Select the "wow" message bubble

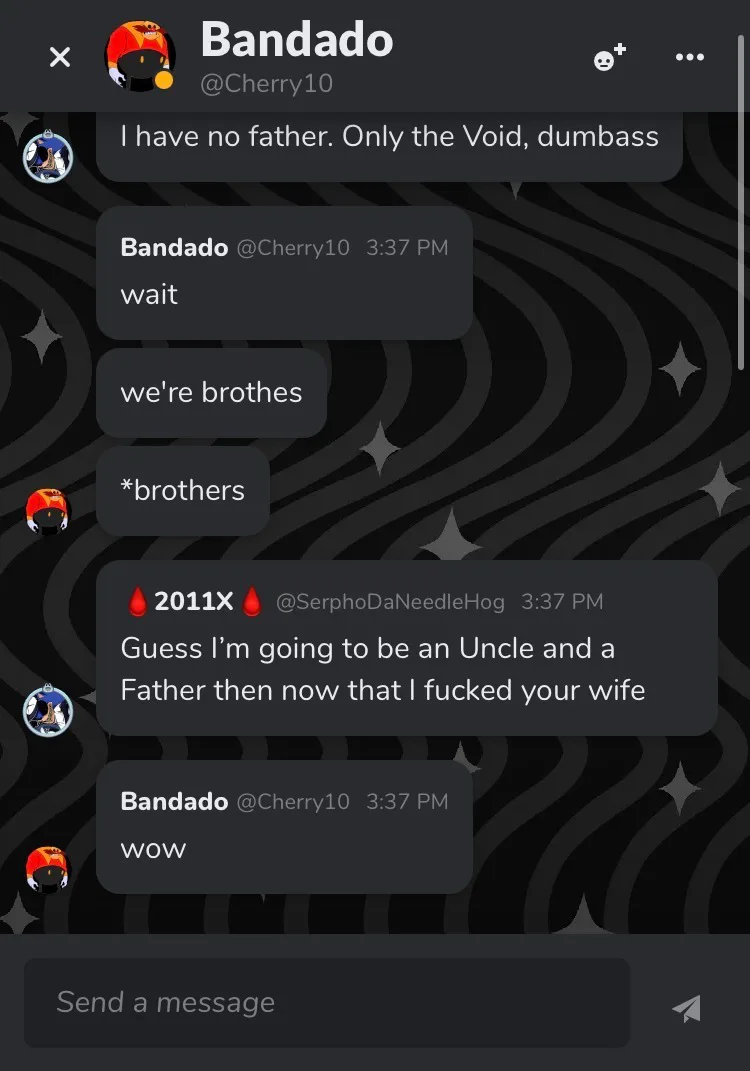pyautogui.click(x=284, y=826)
